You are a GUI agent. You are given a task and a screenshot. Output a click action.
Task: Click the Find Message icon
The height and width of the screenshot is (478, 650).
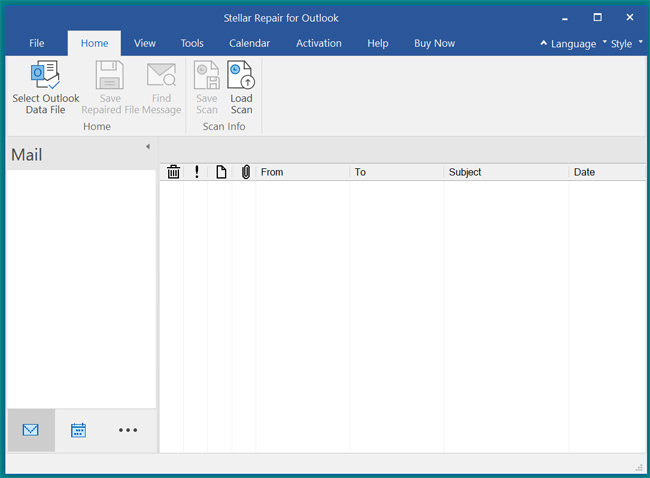(162, 75)
